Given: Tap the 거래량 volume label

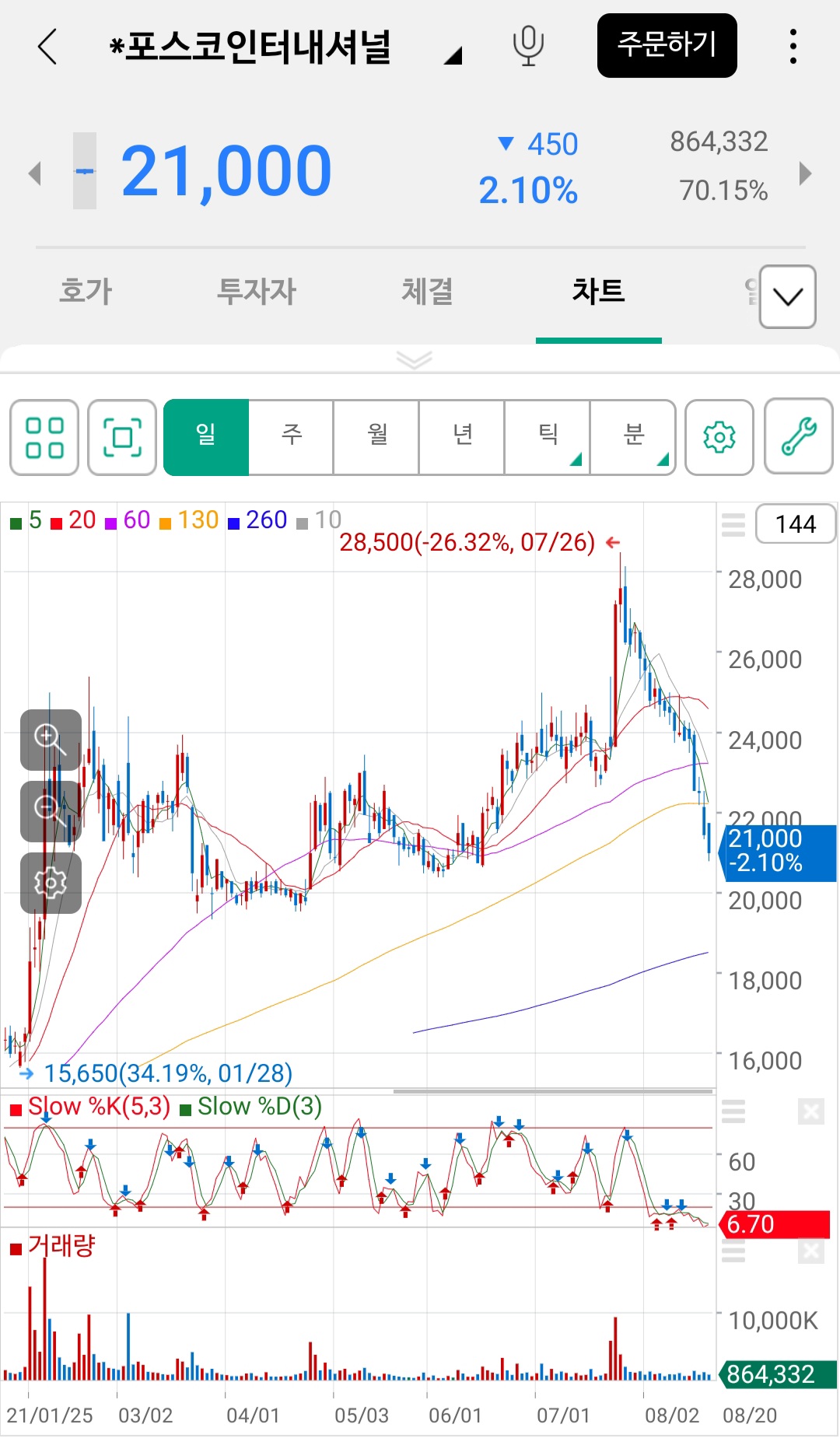Looking at the screenshot, I should pyautogui.click(x=53, y=1246).
